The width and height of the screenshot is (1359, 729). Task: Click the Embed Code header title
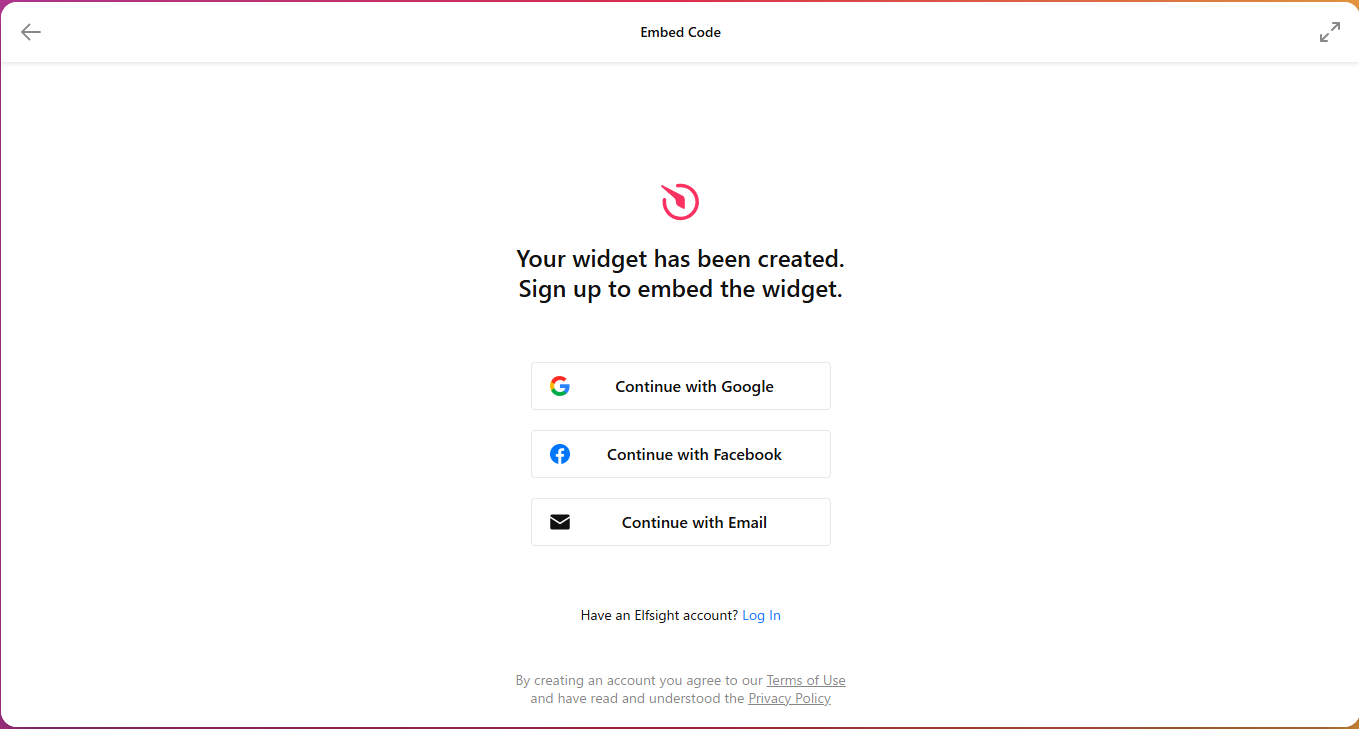(x=681, y=32)
